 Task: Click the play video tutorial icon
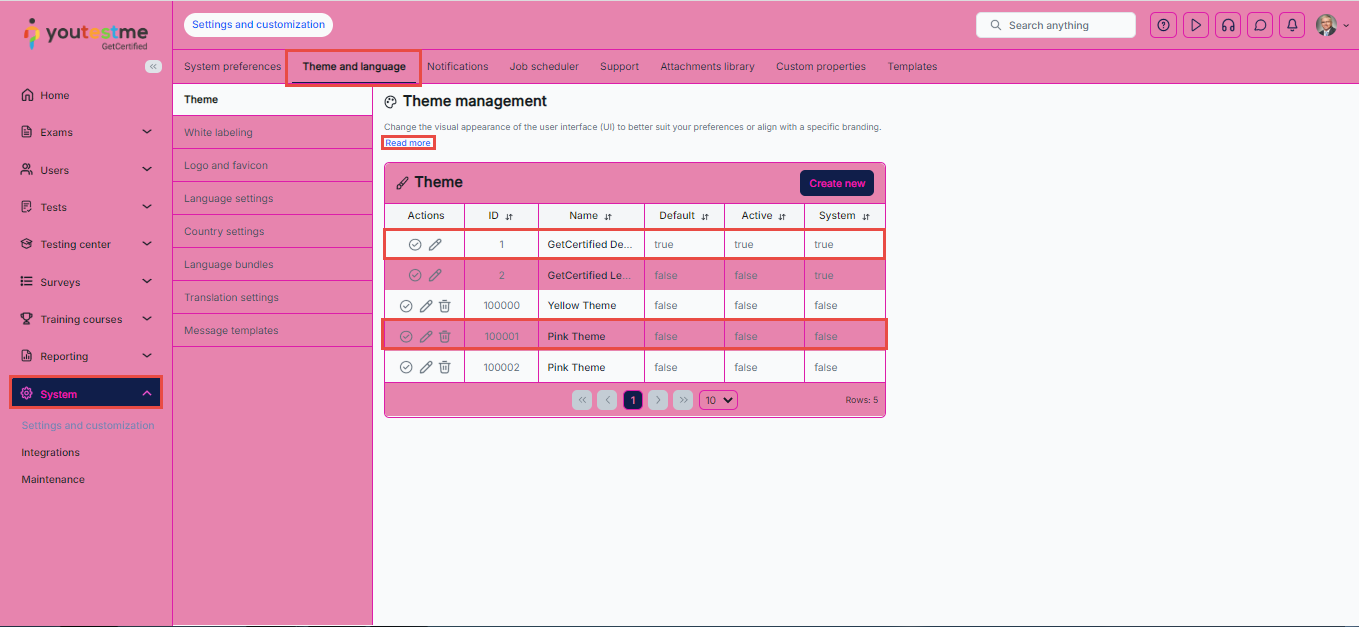[1196, 25]
